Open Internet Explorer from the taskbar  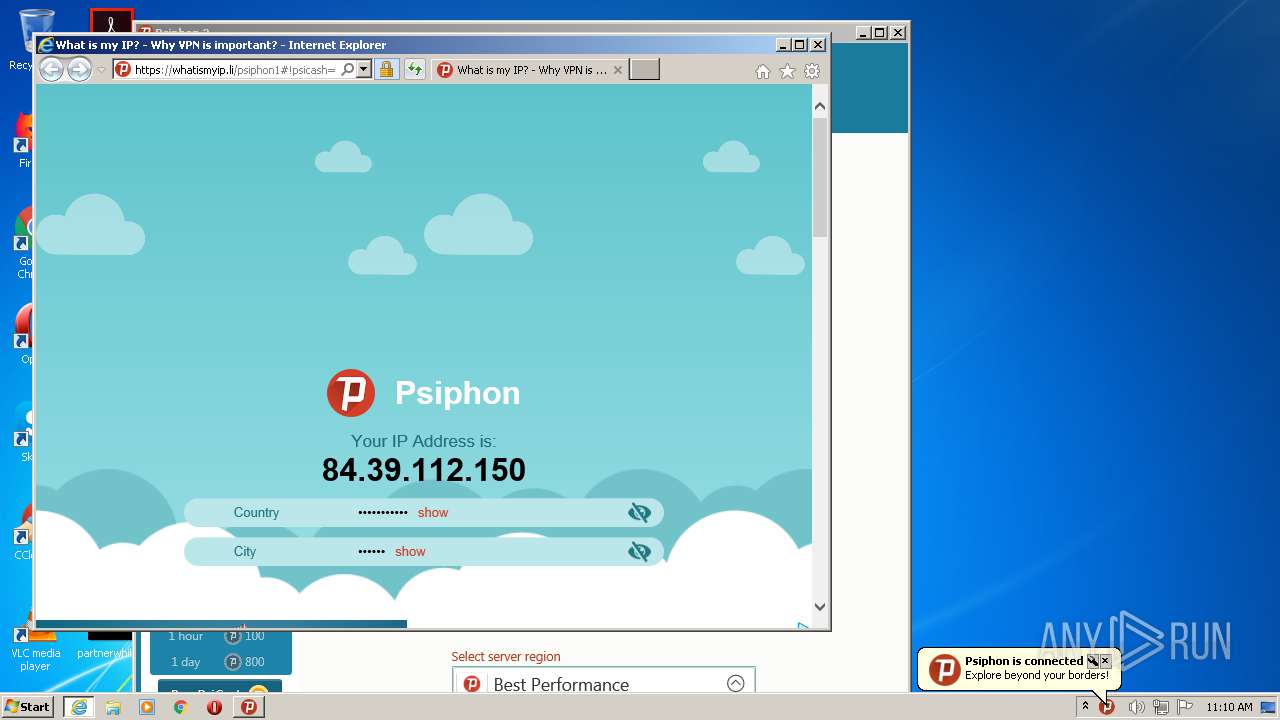(78, 707)
